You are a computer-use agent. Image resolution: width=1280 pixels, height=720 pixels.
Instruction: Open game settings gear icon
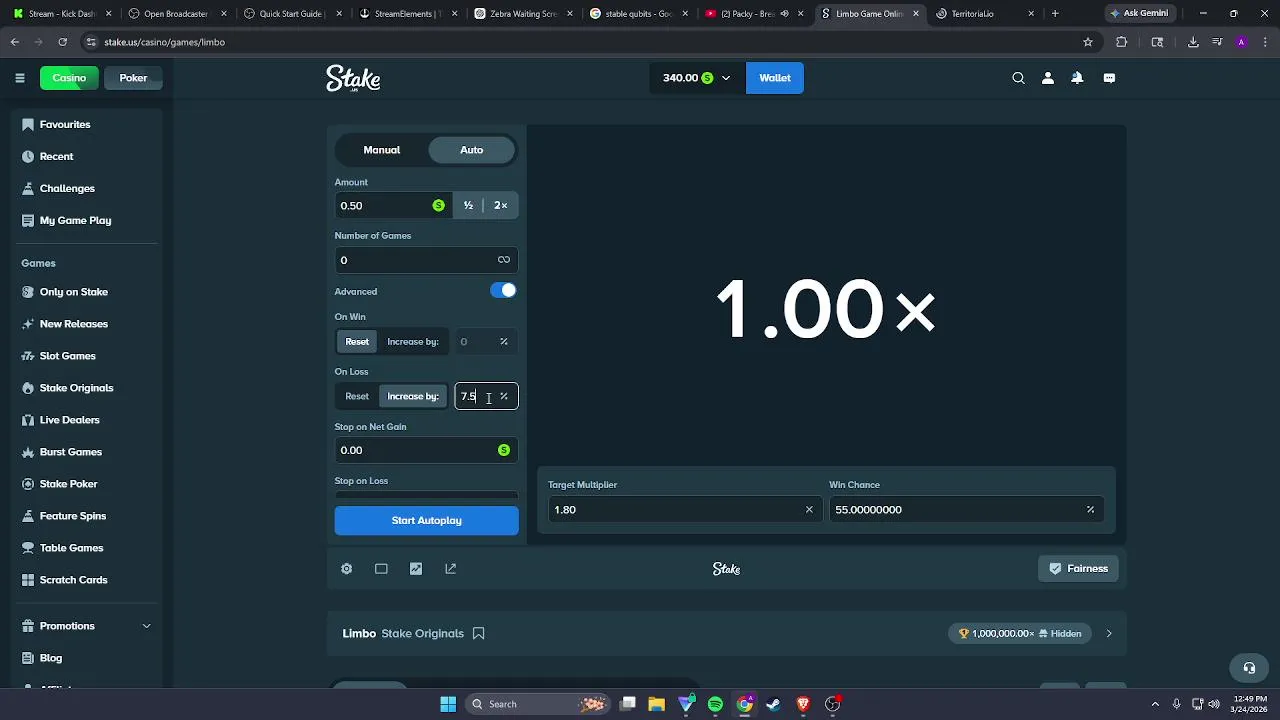pyautogui.click(x=346, y=568)
